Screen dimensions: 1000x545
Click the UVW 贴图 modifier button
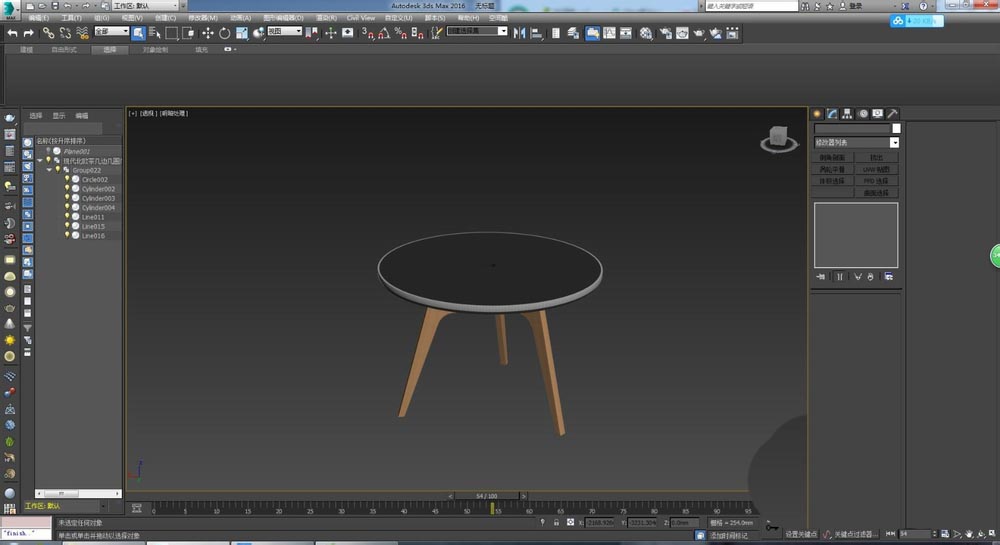pos(876,170)
